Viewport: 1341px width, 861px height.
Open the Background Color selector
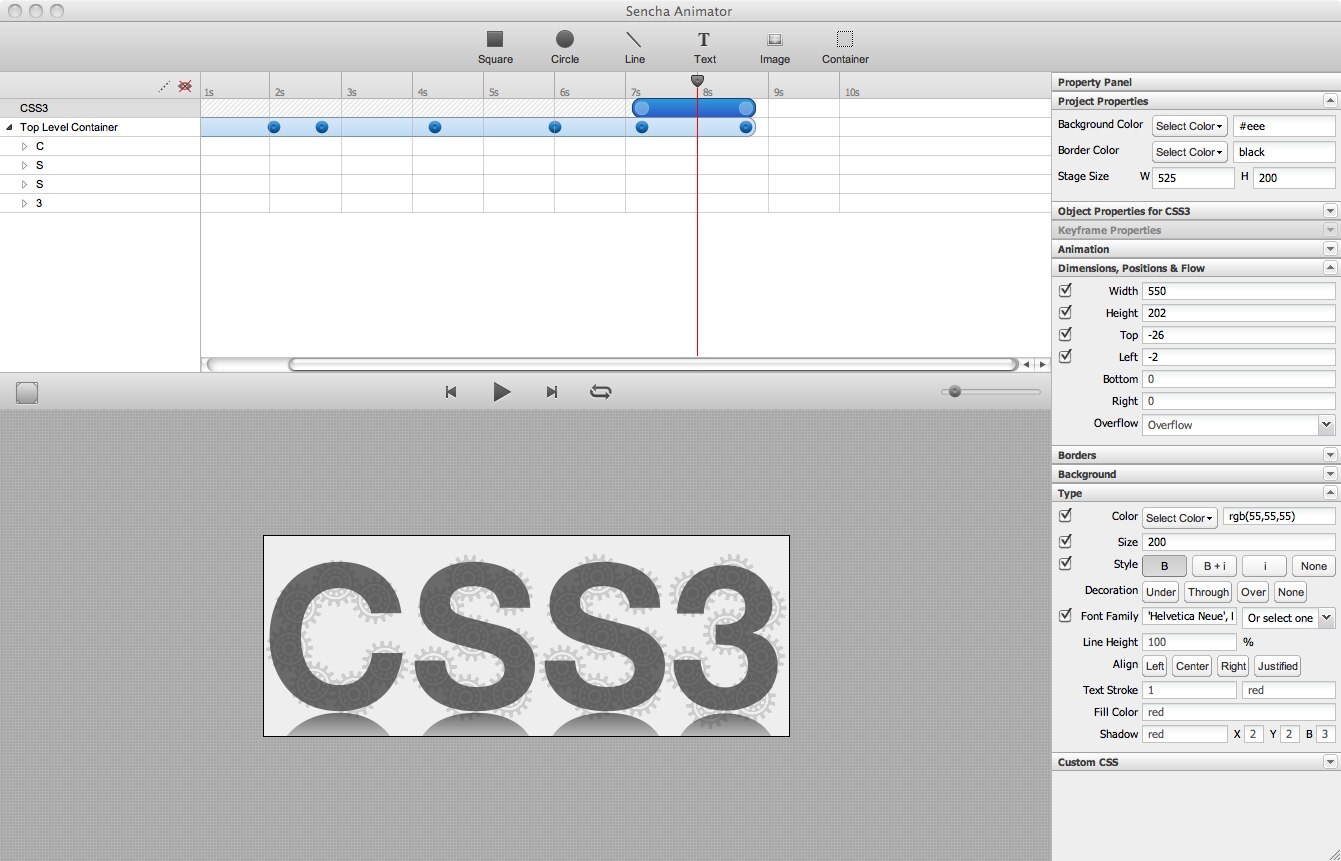pyautogui.click(x=1189, y=126)
